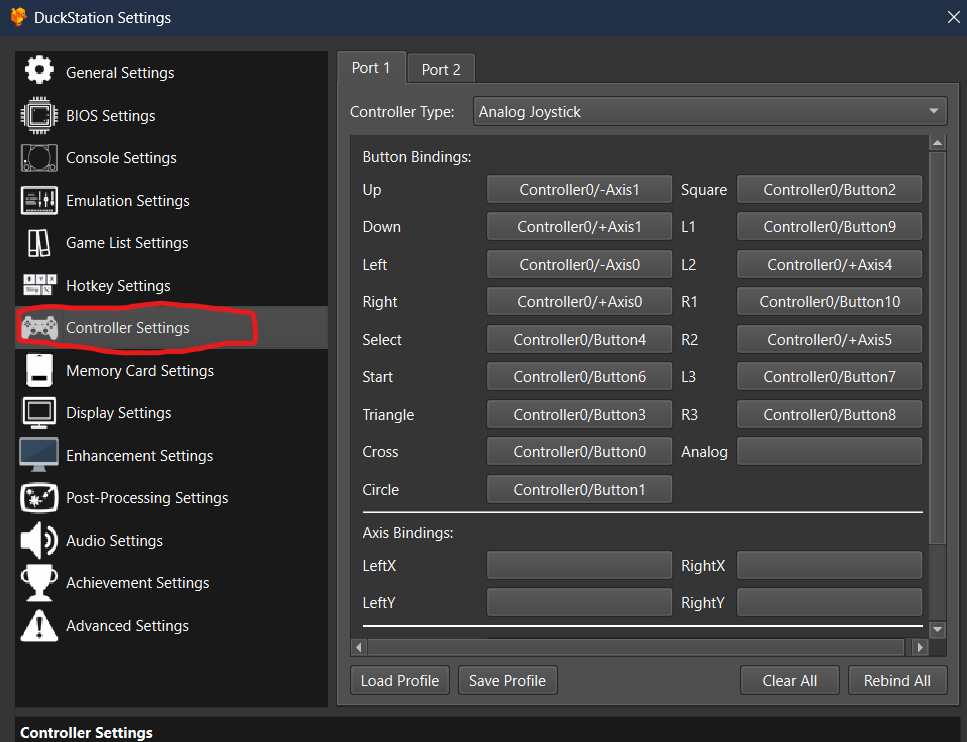Open BIOS Settings page
Image resolution: width=967 pixels, height=742 pixels.
(171, 115)
